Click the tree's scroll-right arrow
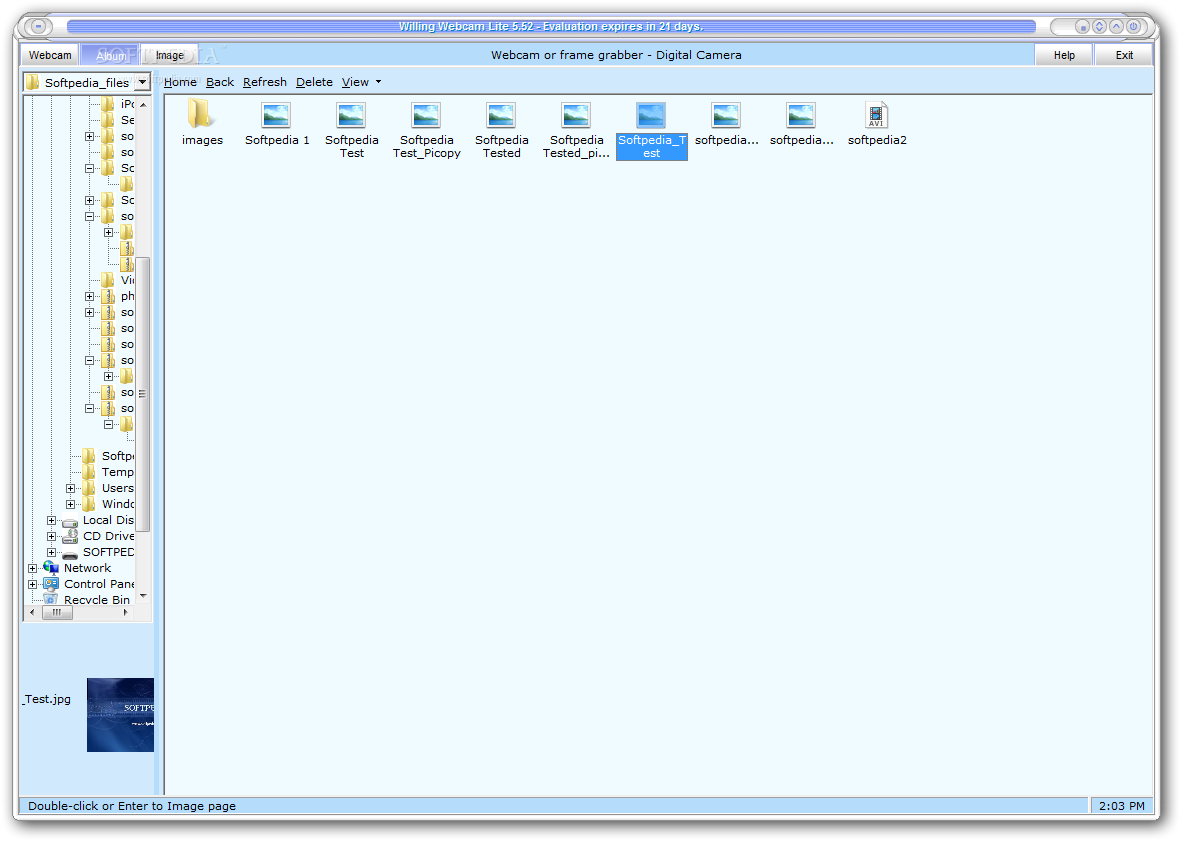The height and width of the screenshot is (841, 1181). click(x=125, y=612)
